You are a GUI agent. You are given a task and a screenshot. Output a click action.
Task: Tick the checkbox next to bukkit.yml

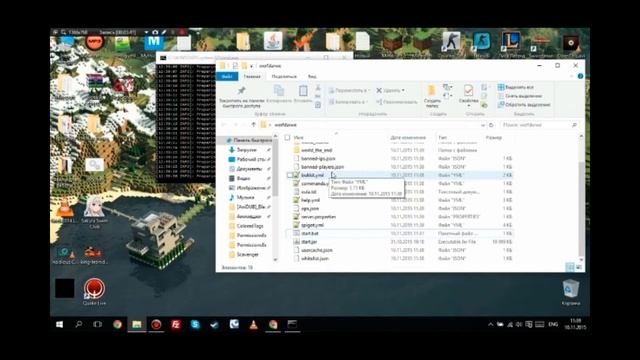point(289,175)
